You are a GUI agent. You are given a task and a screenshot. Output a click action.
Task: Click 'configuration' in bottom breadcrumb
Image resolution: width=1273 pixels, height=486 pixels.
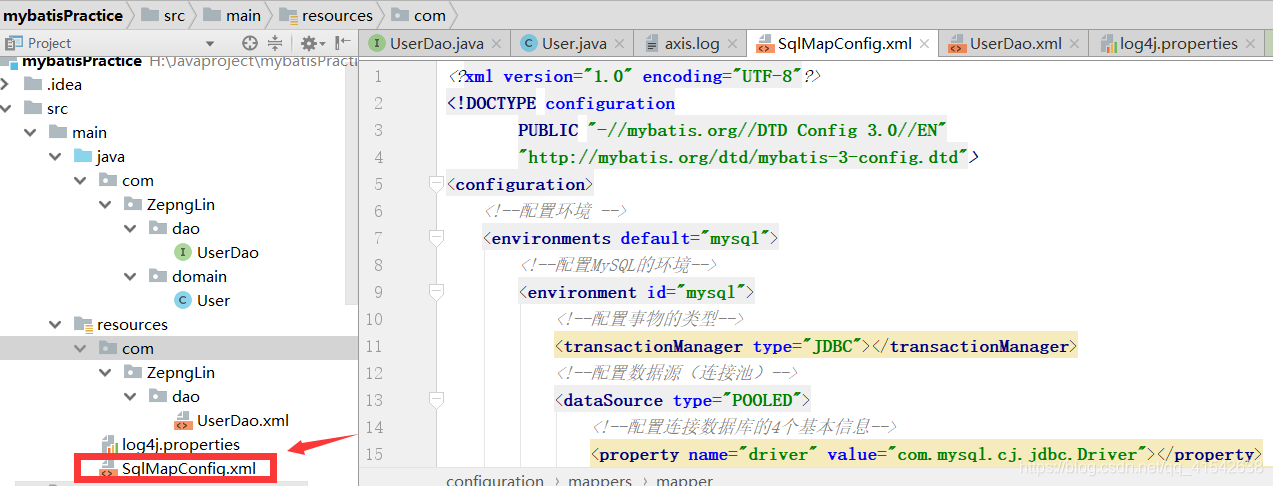pyautogui.click(x=496, y=480)
